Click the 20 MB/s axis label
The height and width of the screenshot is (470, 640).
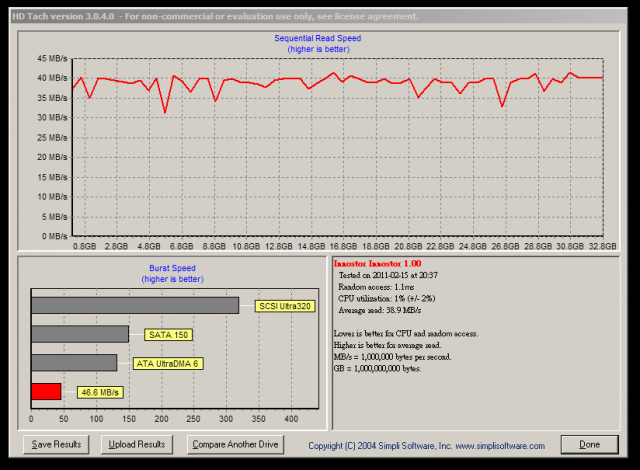[52, 157]
